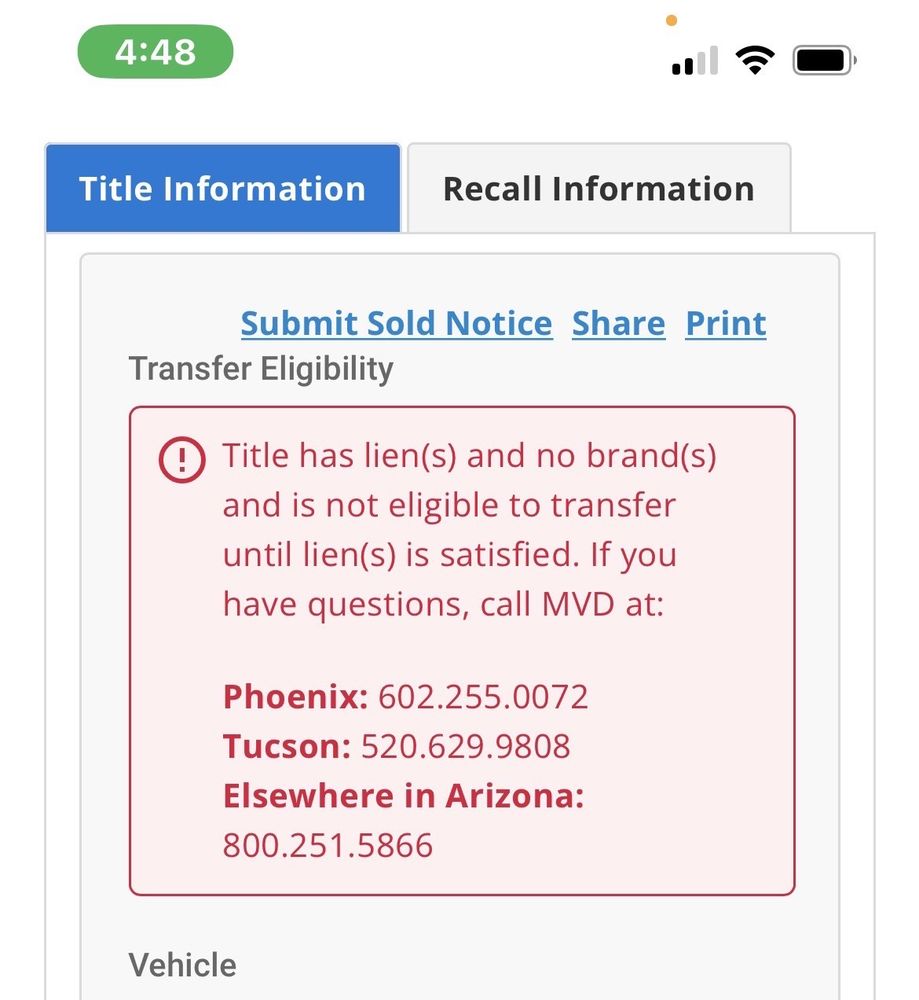The width and height of the screenshot is (919, 1000).
Task: Call the Phoenix number 602.255.0072
Action: (x=483, y=696)
